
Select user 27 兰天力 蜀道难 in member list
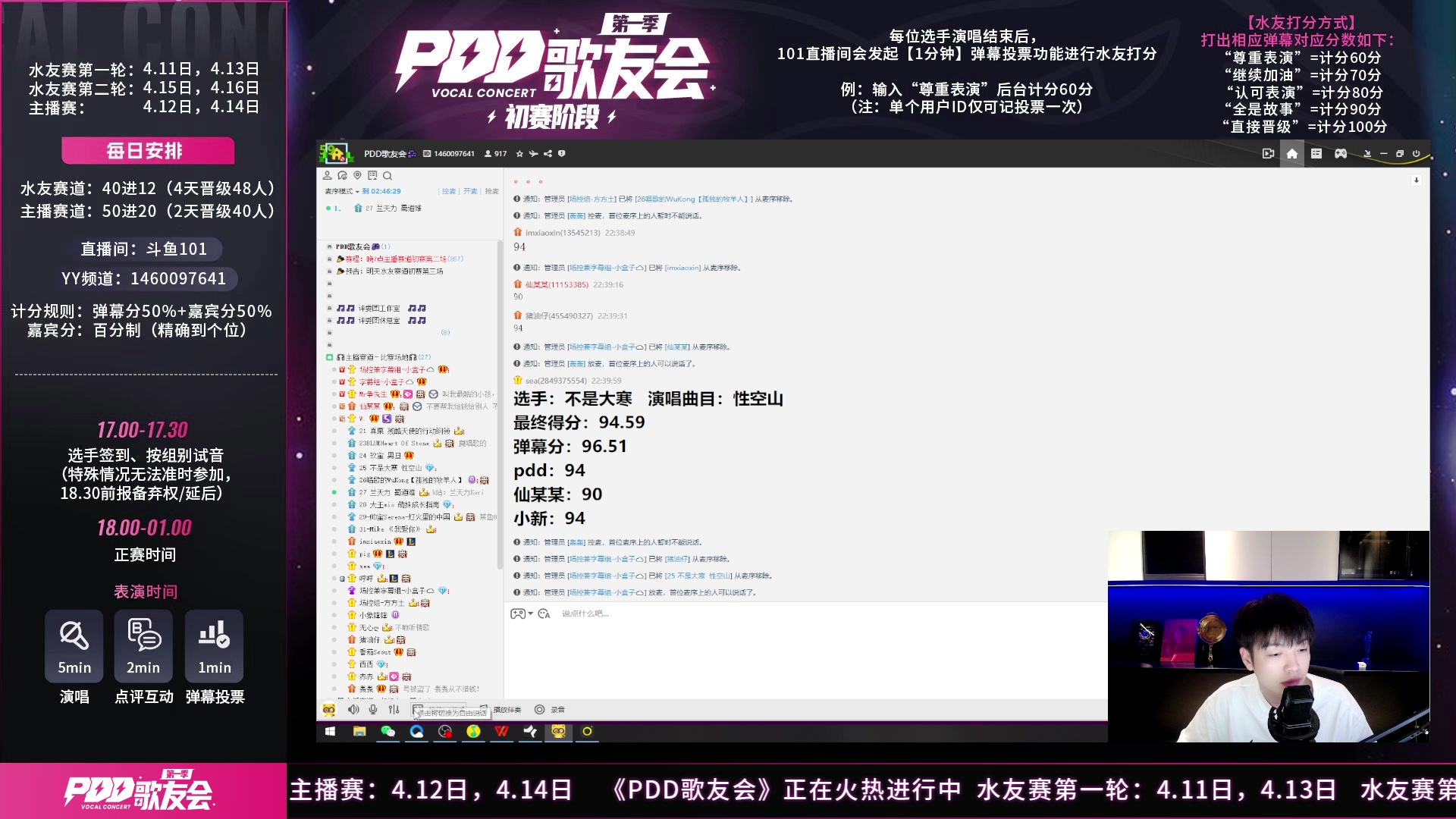coord(387,492)
